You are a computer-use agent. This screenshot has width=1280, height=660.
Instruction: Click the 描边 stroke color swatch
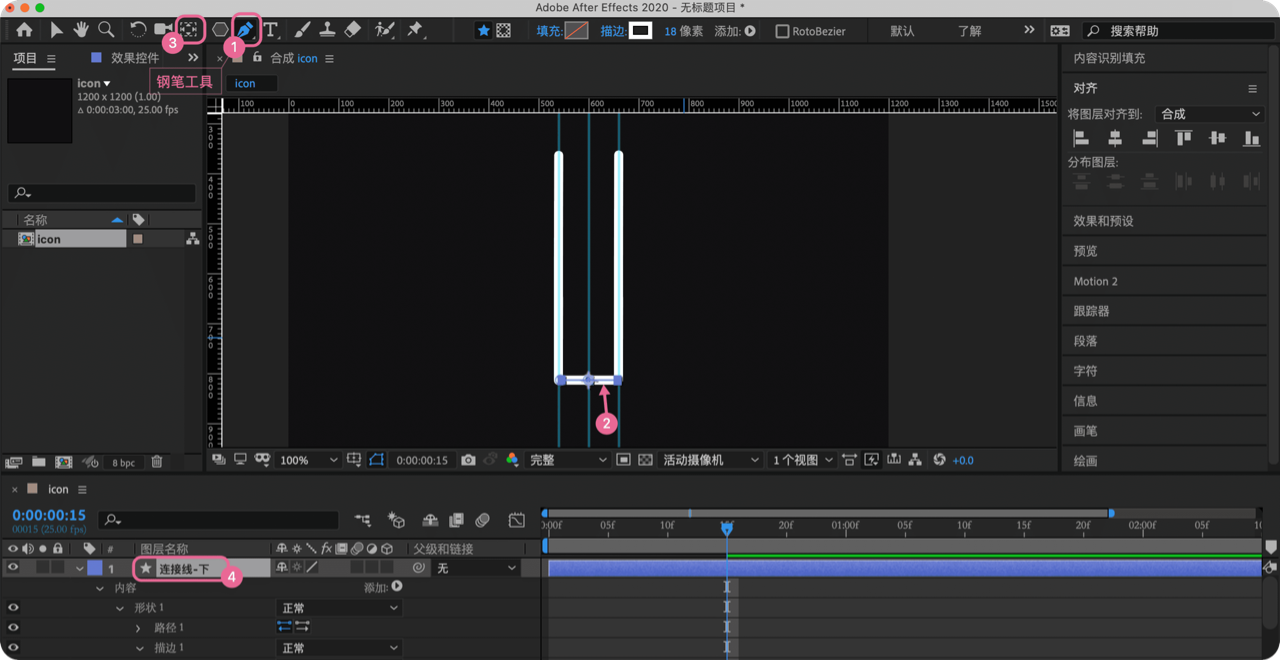coord(640,31)
